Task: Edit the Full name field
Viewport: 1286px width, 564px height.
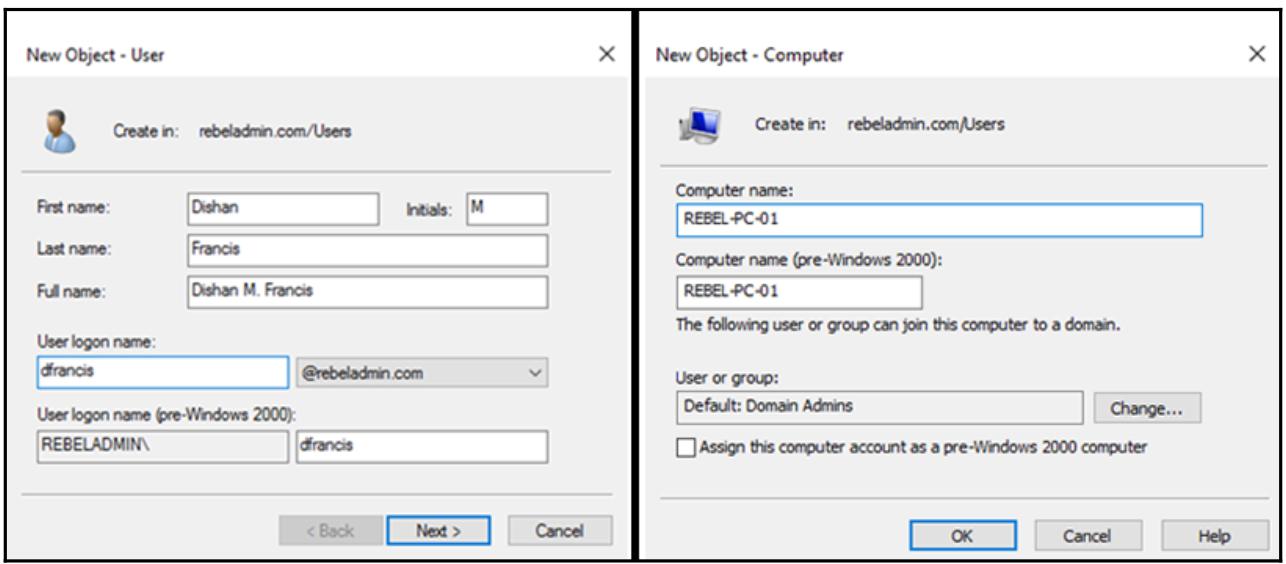Action: point(366,292)
